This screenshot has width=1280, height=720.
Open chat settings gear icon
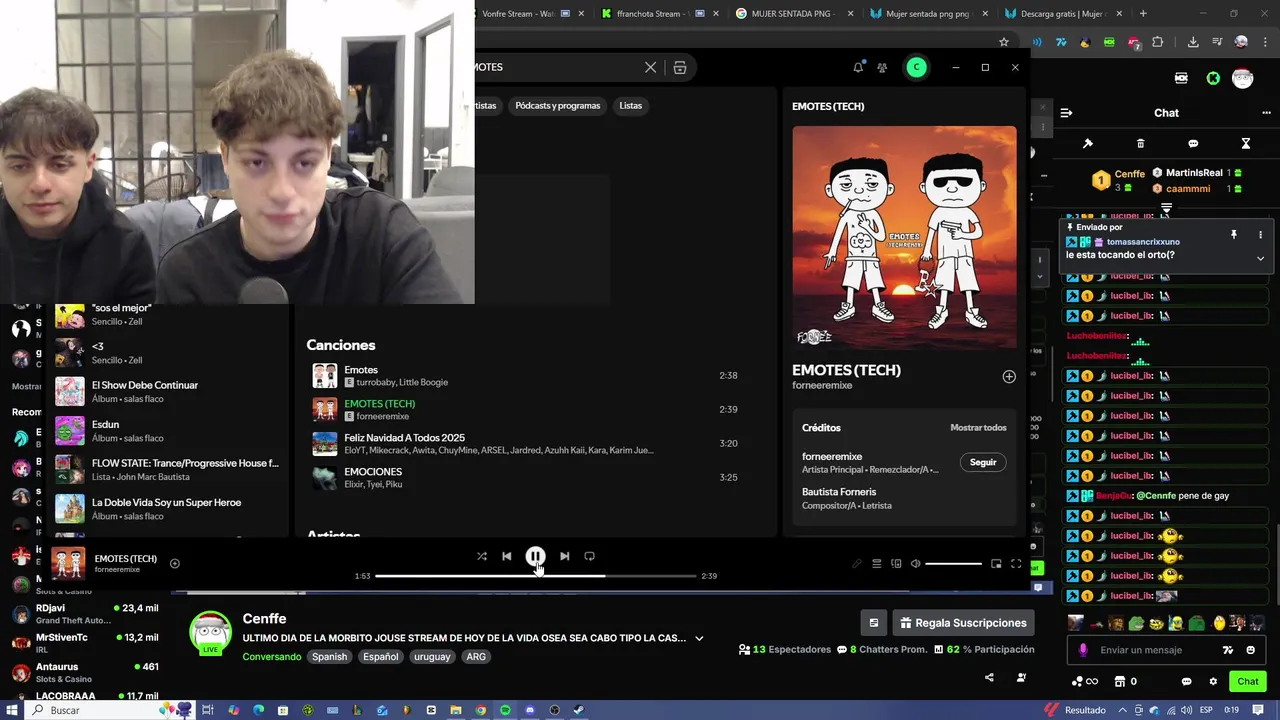tap(1213, 682)
